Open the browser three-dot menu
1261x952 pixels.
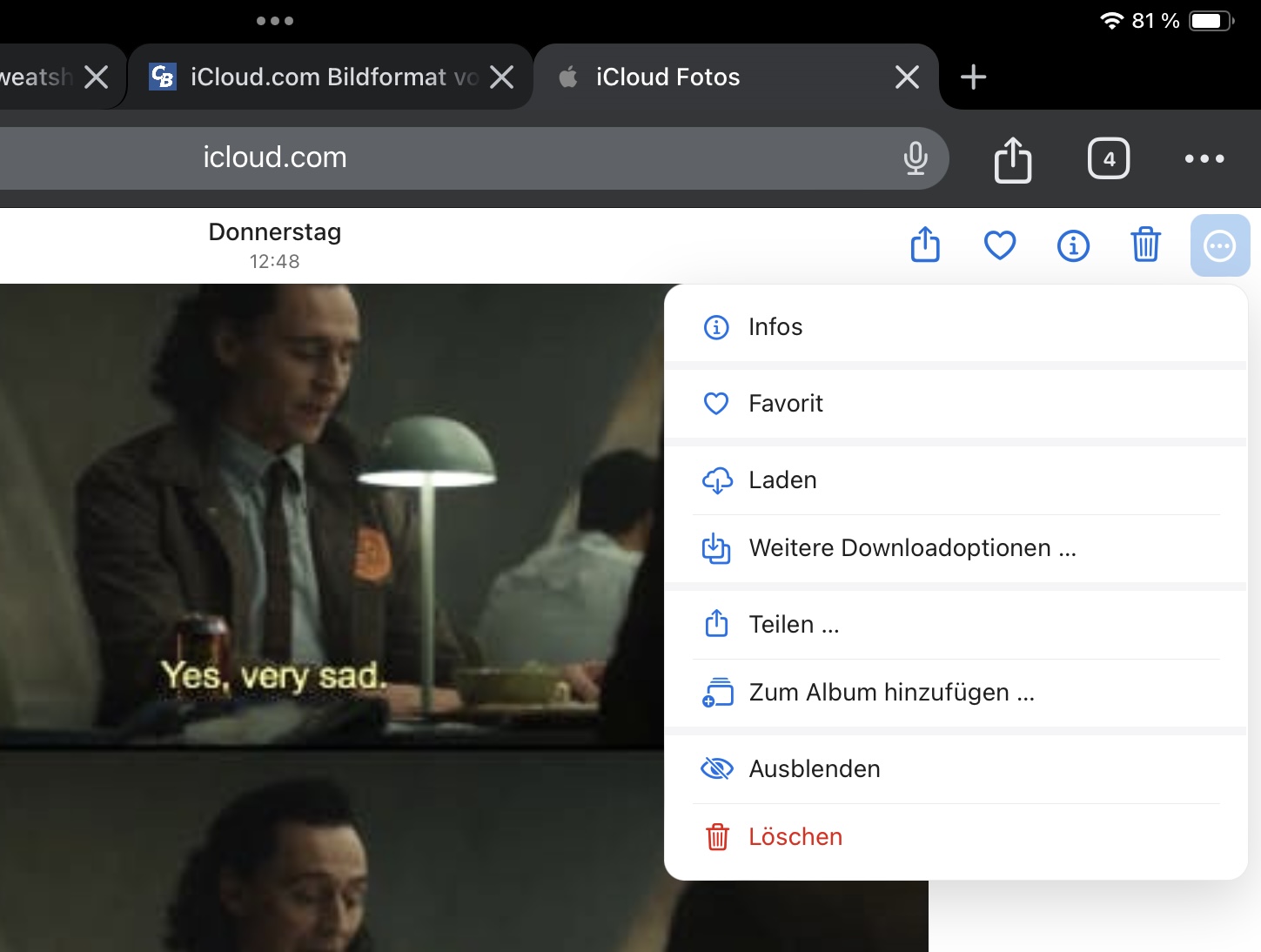(x=1204, y=158)
